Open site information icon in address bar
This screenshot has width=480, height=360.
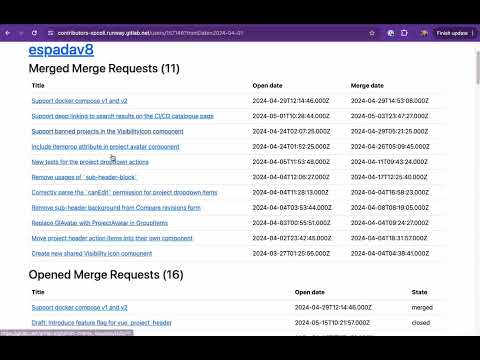point(50,33)
